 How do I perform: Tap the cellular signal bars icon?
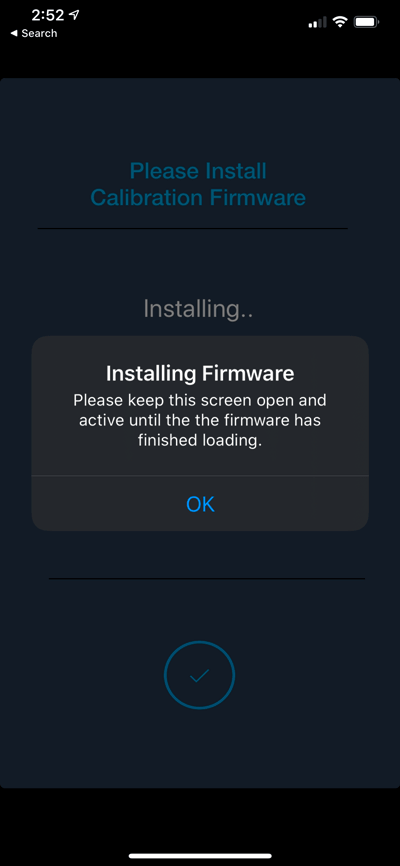(x=317, y=23)
